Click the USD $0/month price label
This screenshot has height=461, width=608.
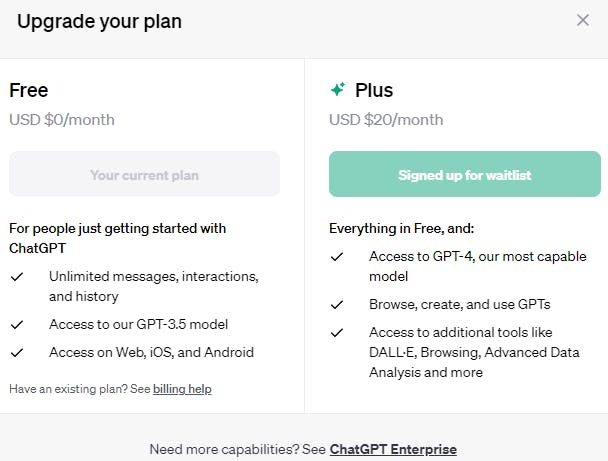tap(62, 120)
